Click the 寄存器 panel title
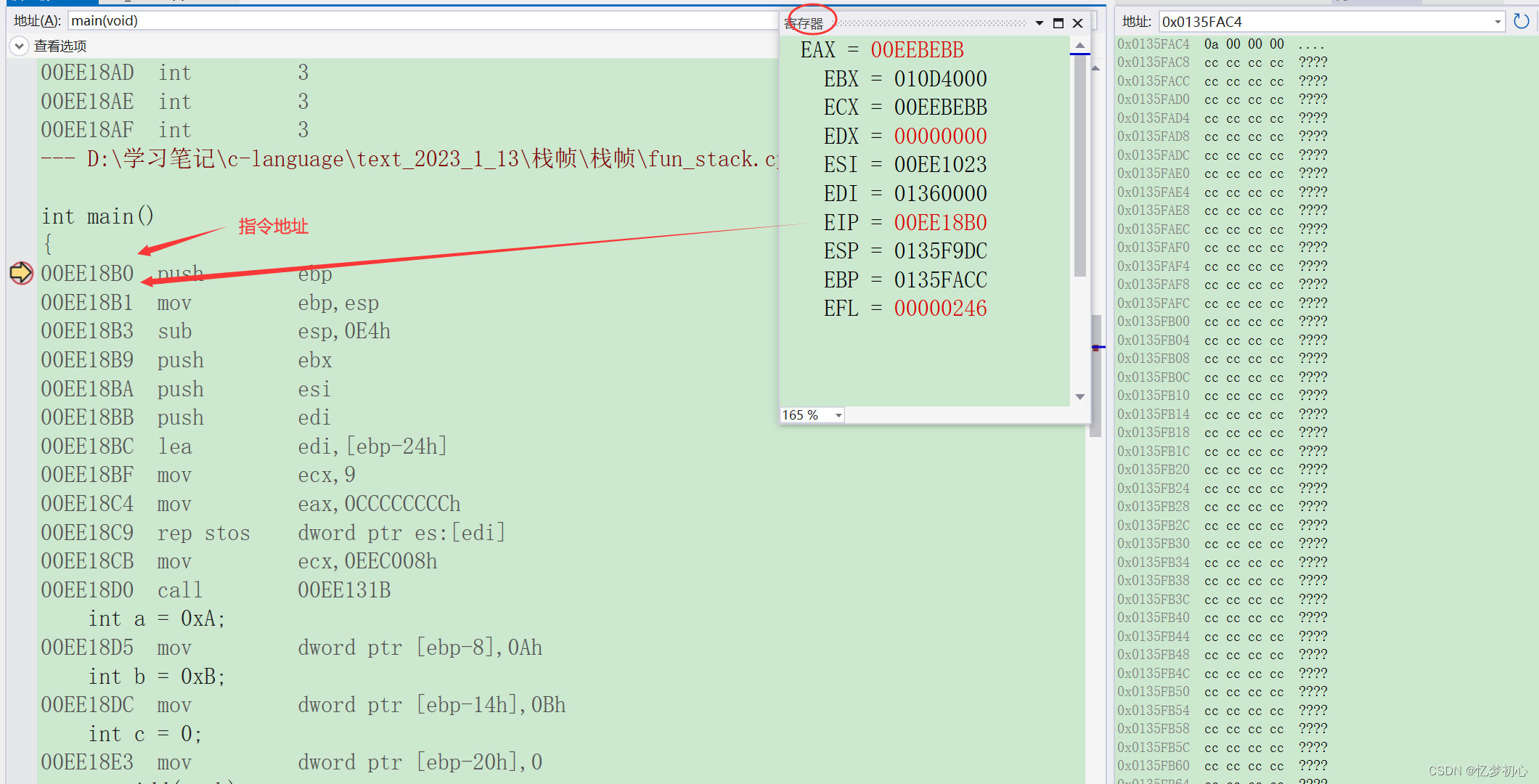The image size is (1539, 784). click(804, 23)
